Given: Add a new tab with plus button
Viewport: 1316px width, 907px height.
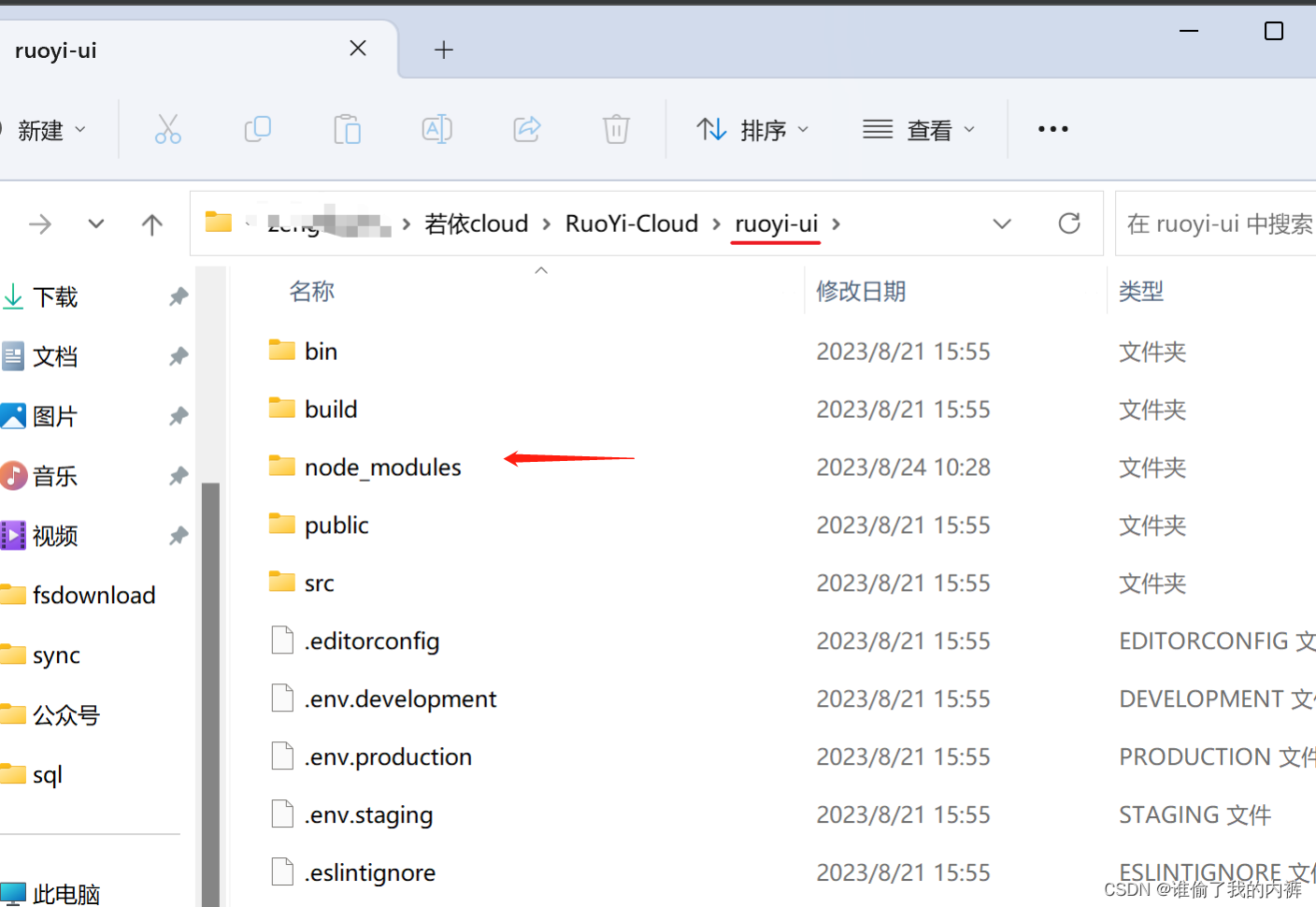Looking at the screenshot, I should [444, 50].
